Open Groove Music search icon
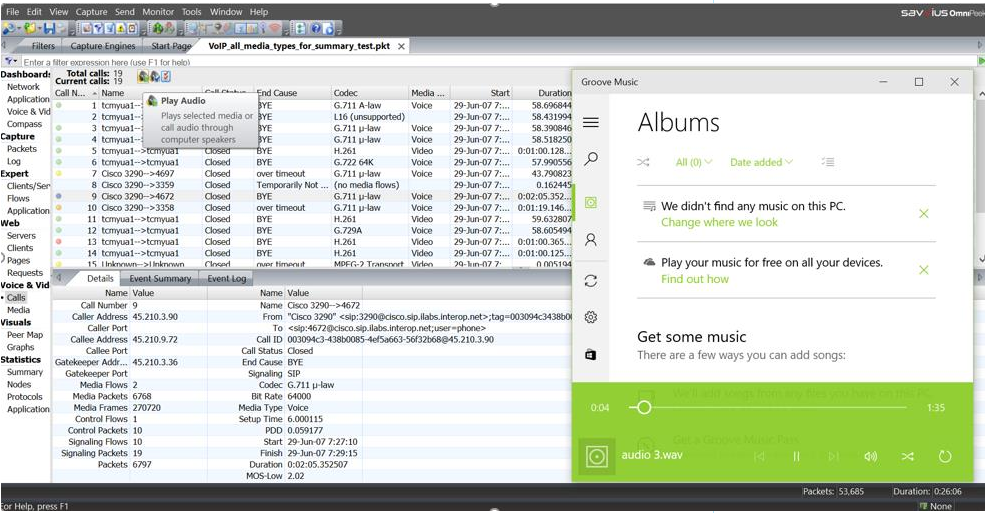The image size is (986, 513). 590,159
